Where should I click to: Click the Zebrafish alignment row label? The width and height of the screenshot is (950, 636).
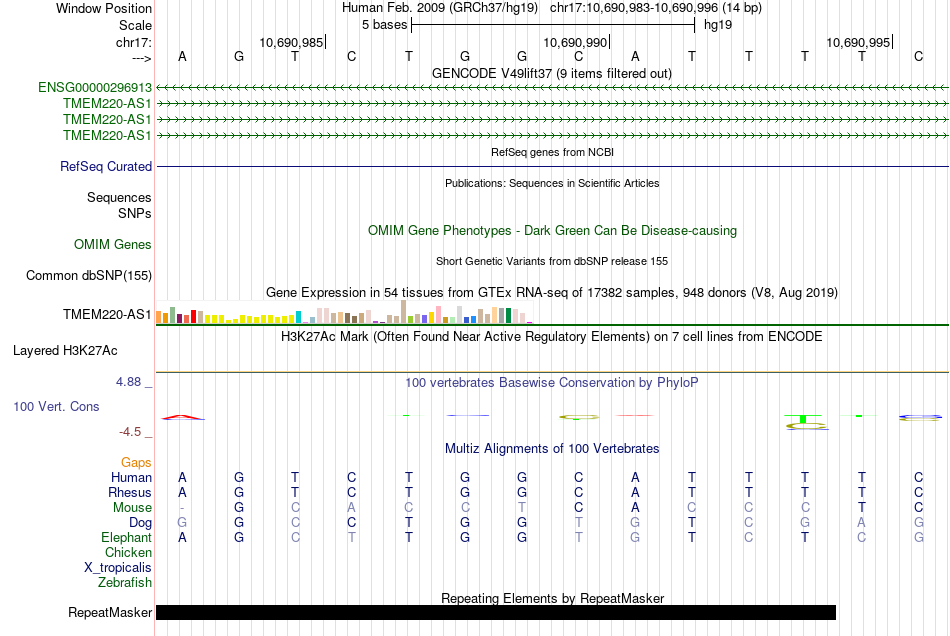(x=125, y=583)
